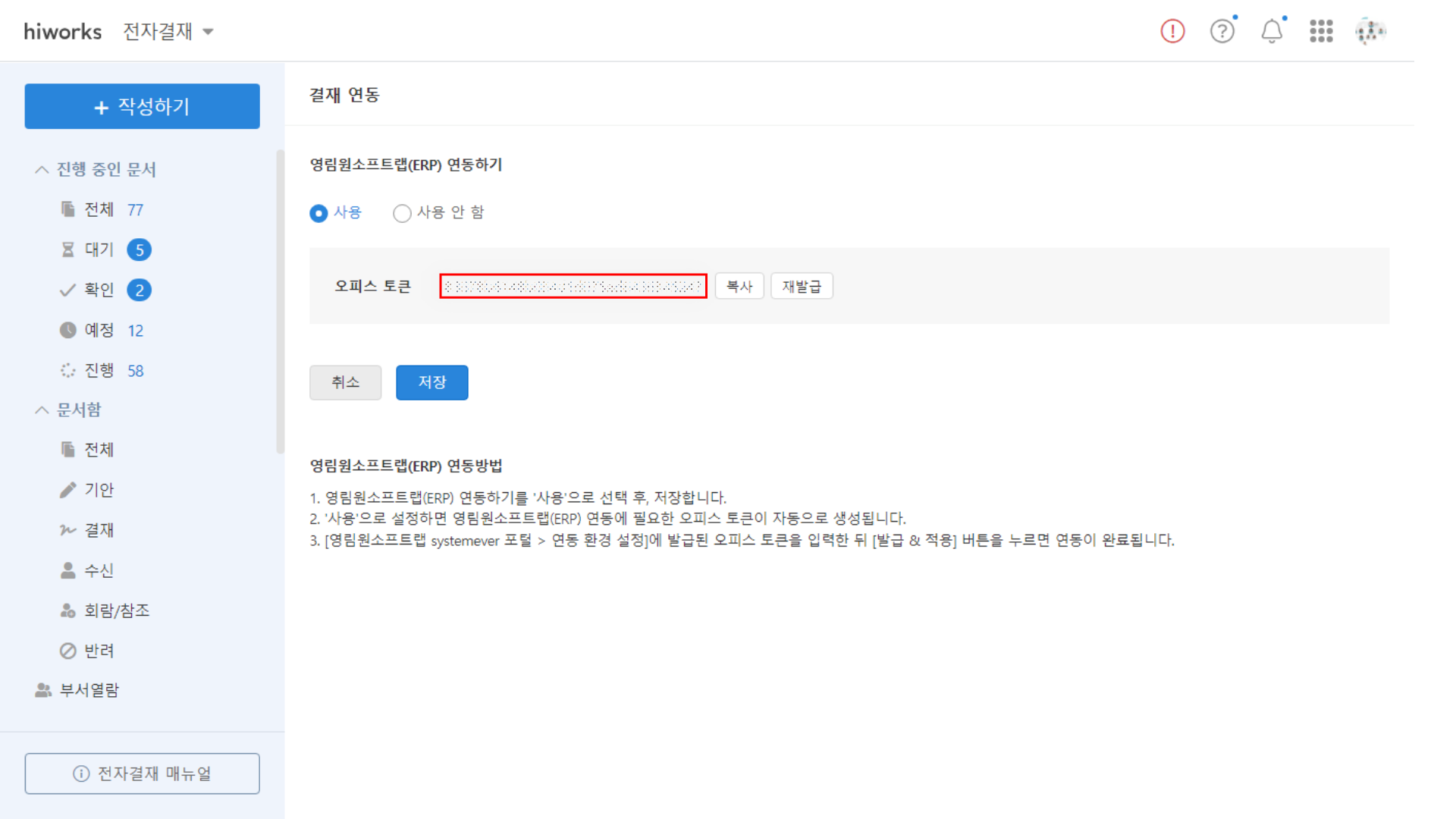Open the help question mark icon

coord(1222,31)
